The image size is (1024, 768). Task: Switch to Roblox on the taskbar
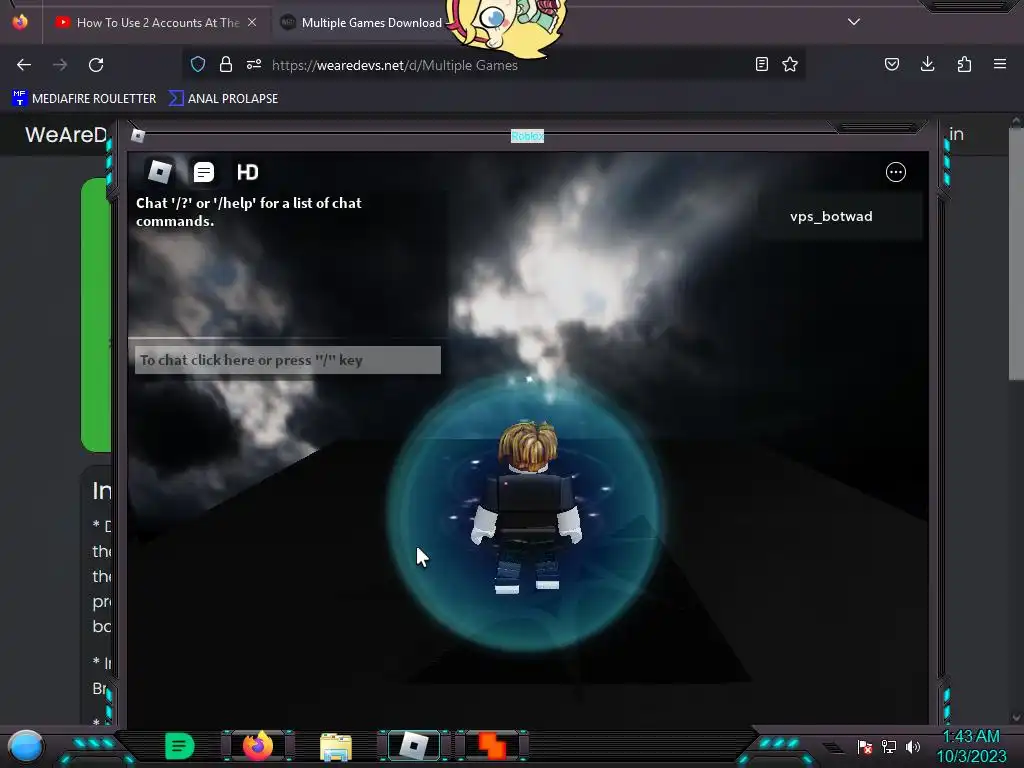(414, 746)
